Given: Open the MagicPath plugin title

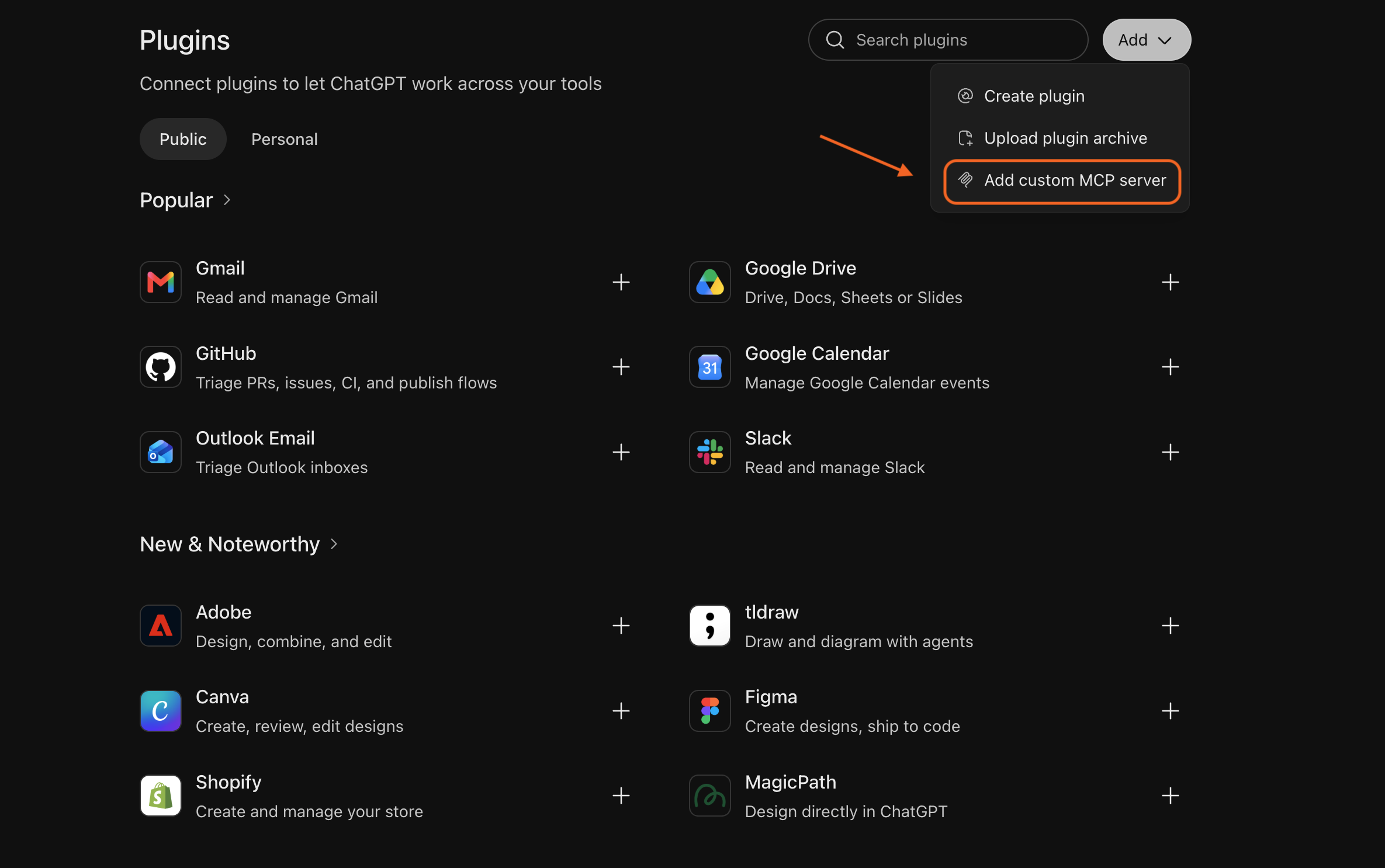Looking at the screenshot, I should click(791, 782).
